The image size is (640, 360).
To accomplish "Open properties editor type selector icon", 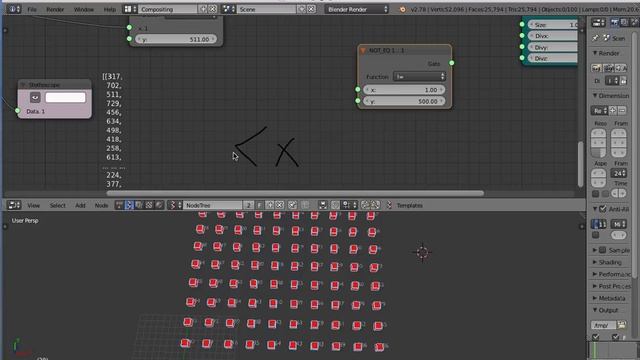I will pos(598,23).
